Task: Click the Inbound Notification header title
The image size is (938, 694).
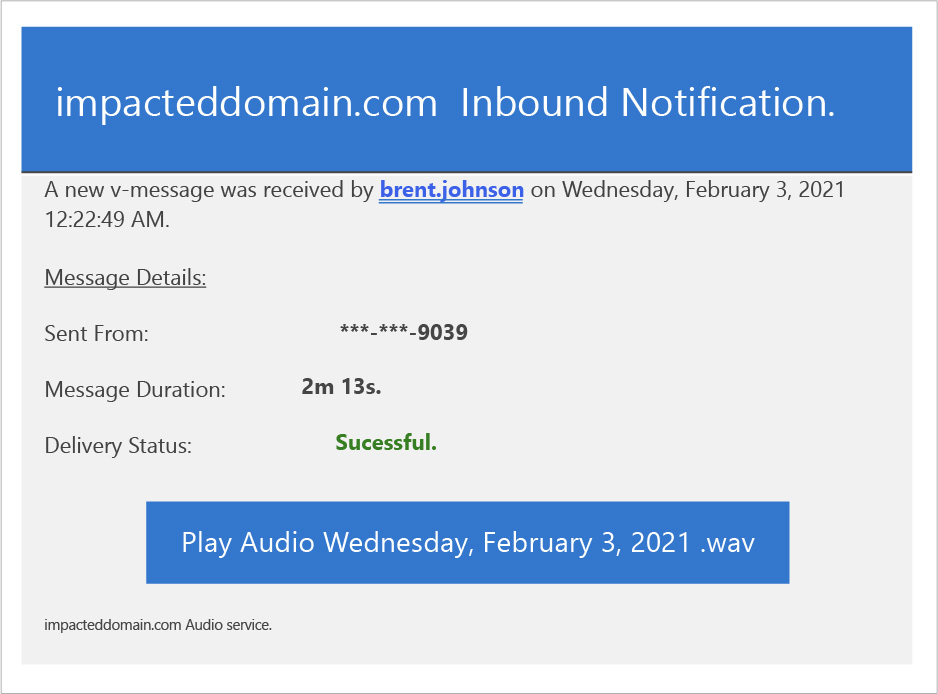Action: 646,103
